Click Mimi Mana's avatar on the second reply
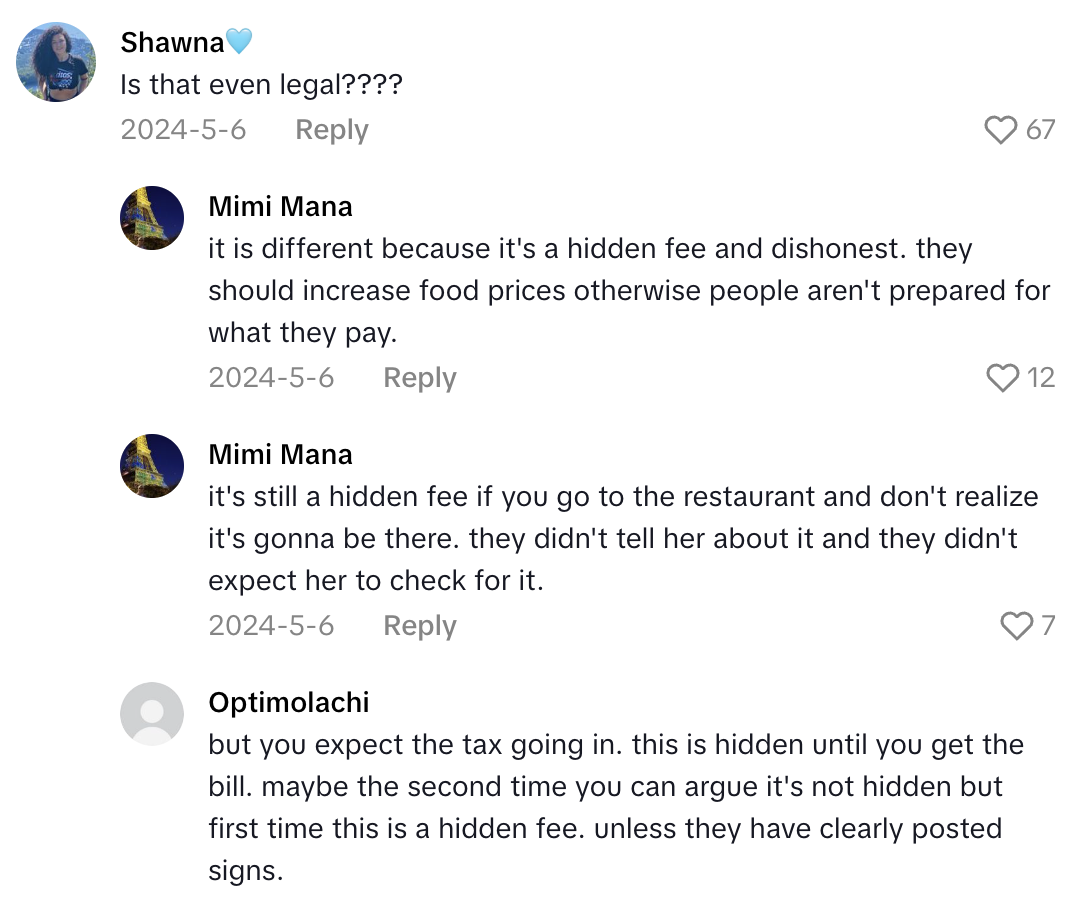This screenshot has width=1080, height=900. (x=151, y=464)
